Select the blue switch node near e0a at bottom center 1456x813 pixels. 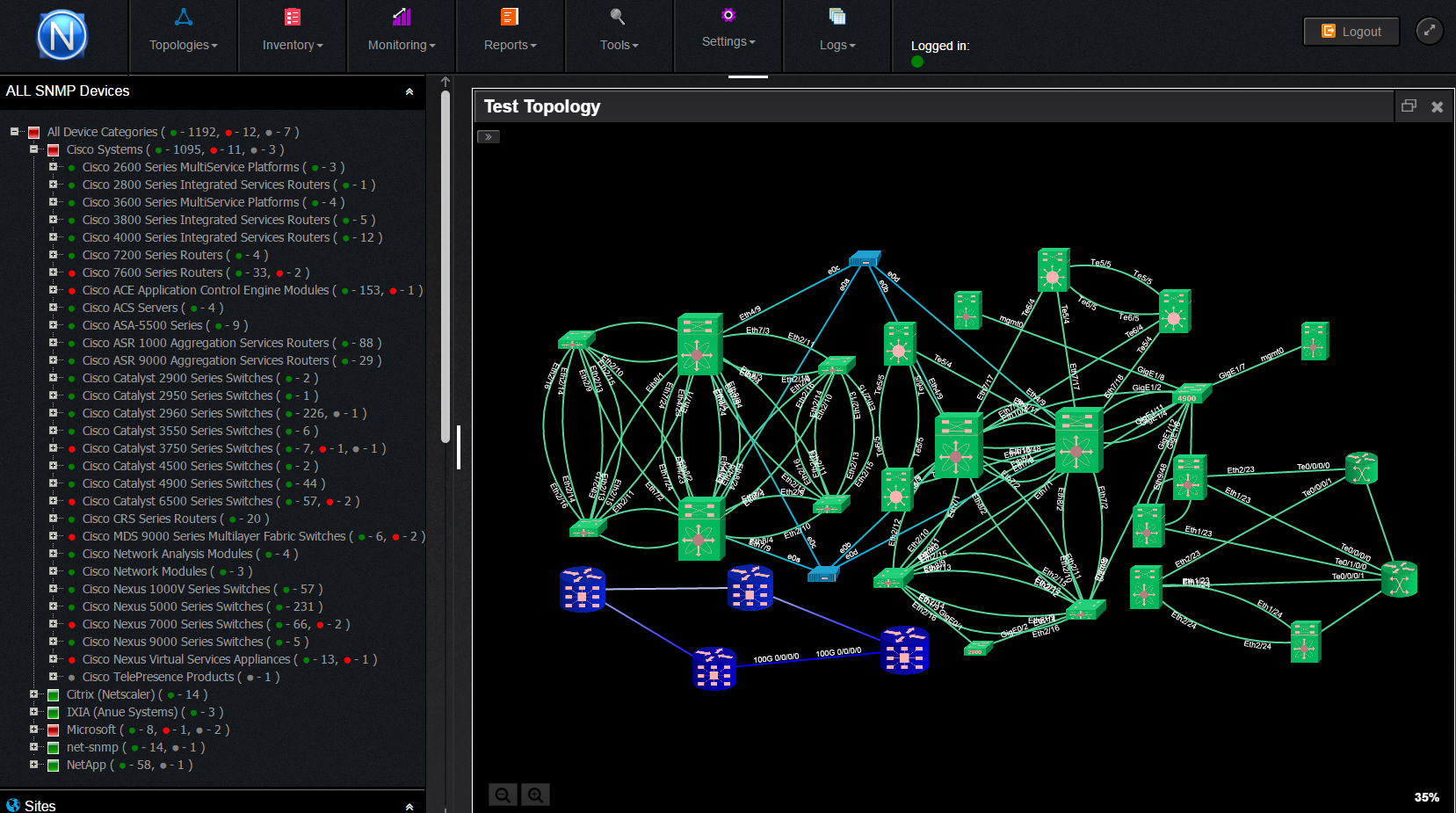(x=823, y=574)
